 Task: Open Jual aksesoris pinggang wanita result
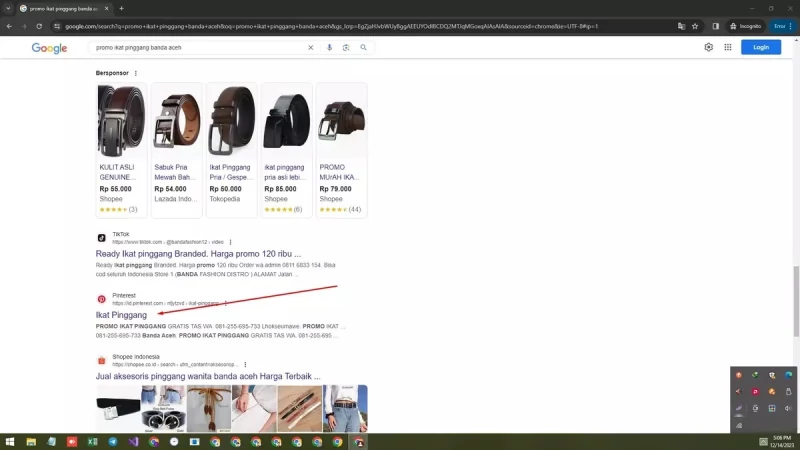click(x=208, y=376)
